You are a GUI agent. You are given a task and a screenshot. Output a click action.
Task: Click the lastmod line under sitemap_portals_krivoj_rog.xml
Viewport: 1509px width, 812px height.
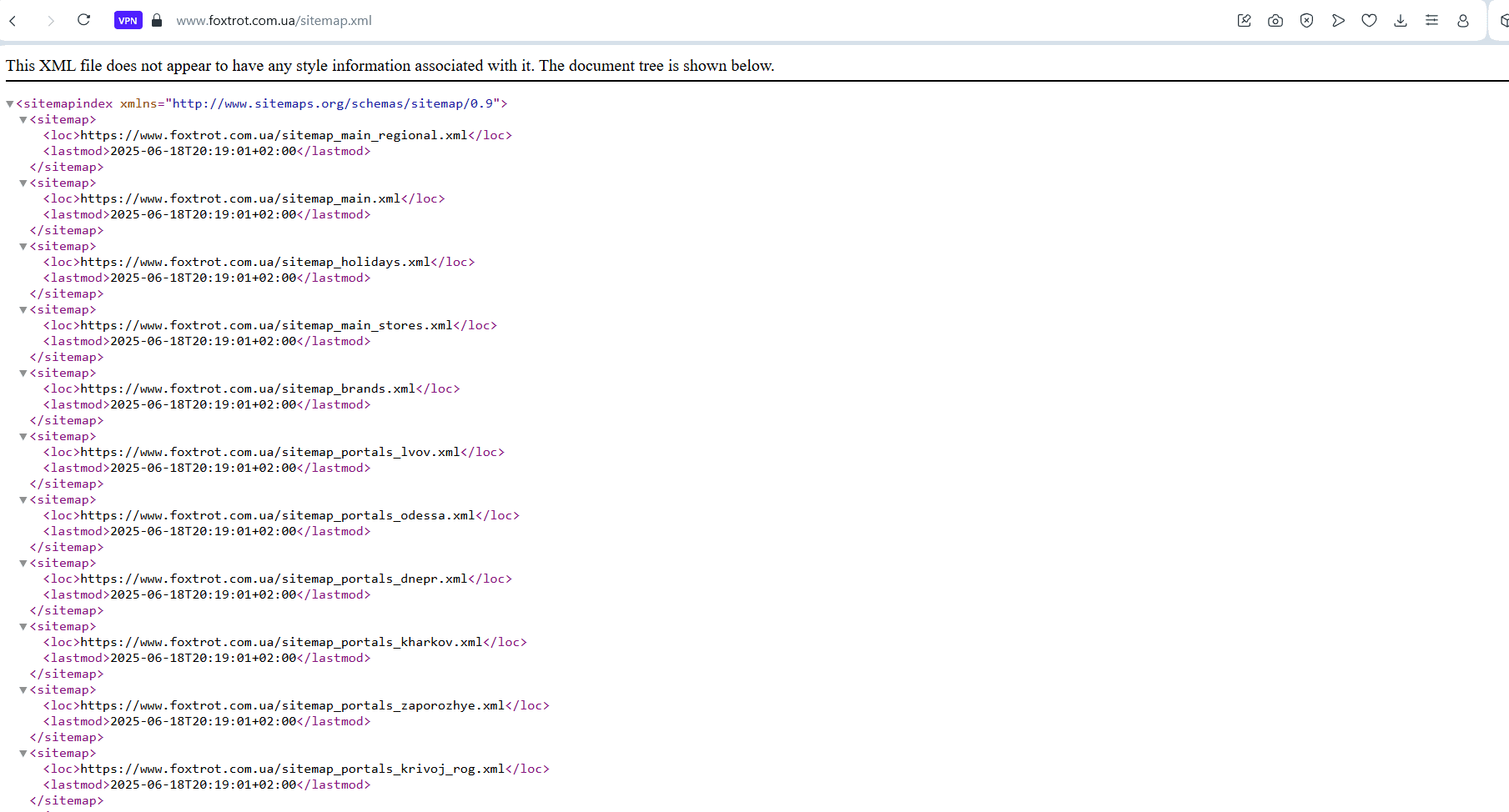207,784
